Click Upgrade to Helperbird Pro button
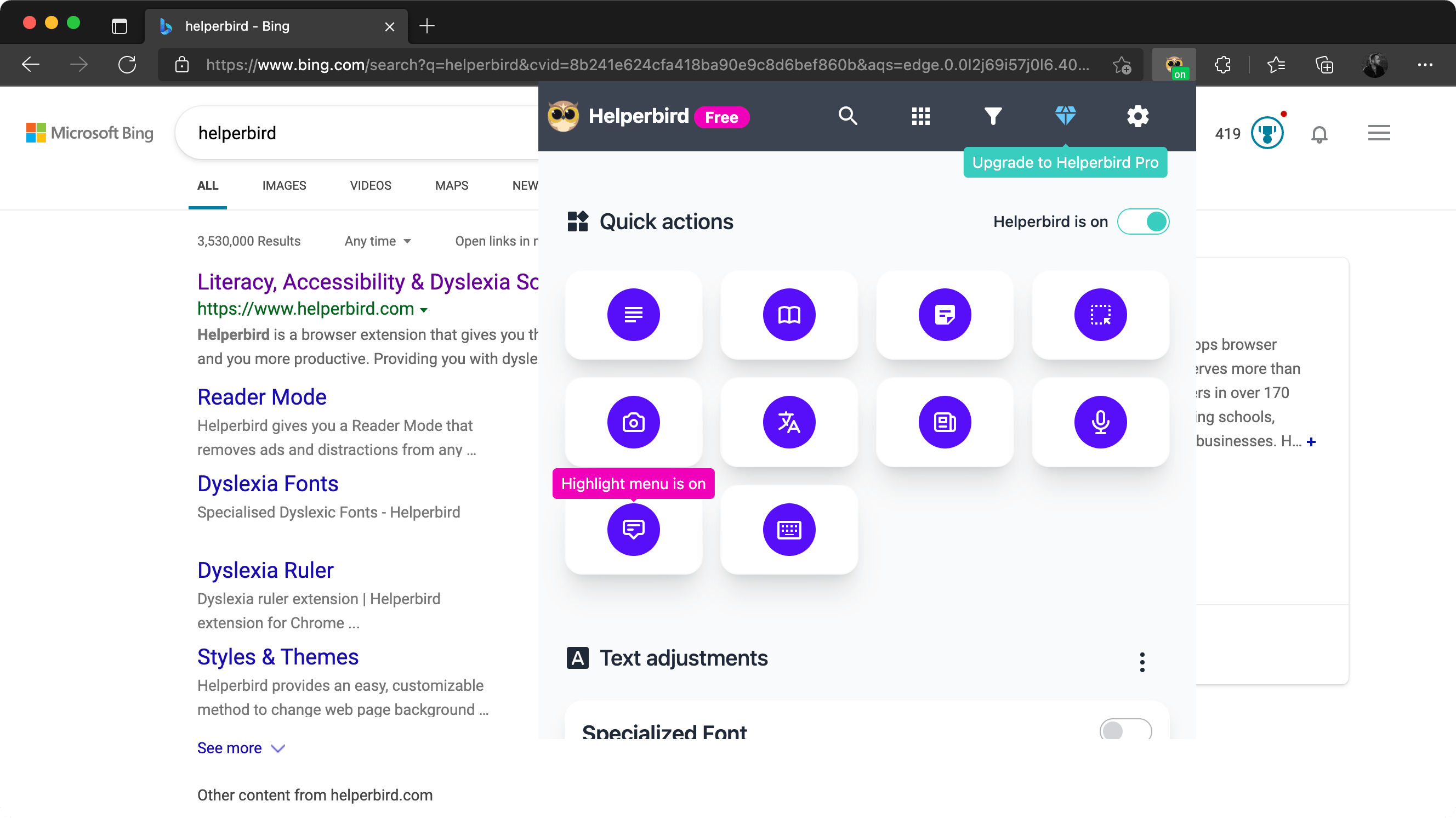1456x818 pixels. (x=1065, y=163)
